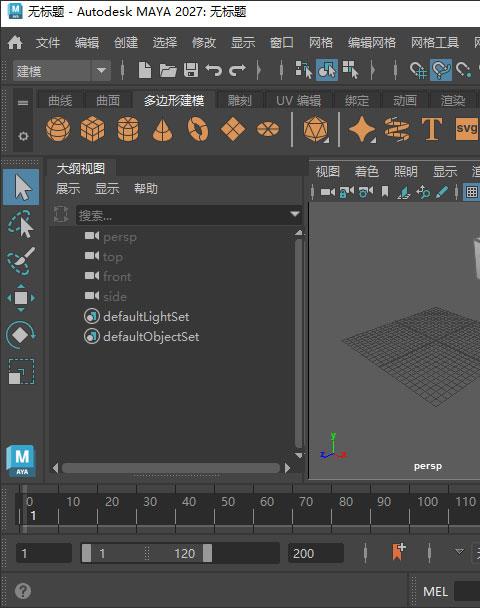Screen dimensions: 480x608
Task: Toggle snap to curves magnet
Action: pyautogui.click(x=441, y=70)
